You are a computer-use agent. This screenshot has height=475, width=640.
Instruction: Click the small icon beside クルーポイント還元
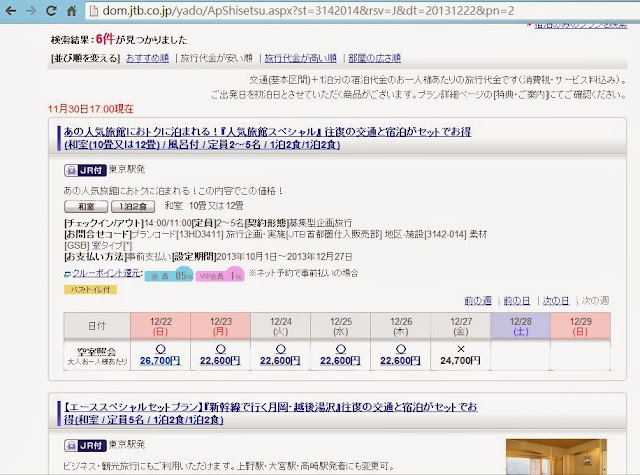pos(67,274)
